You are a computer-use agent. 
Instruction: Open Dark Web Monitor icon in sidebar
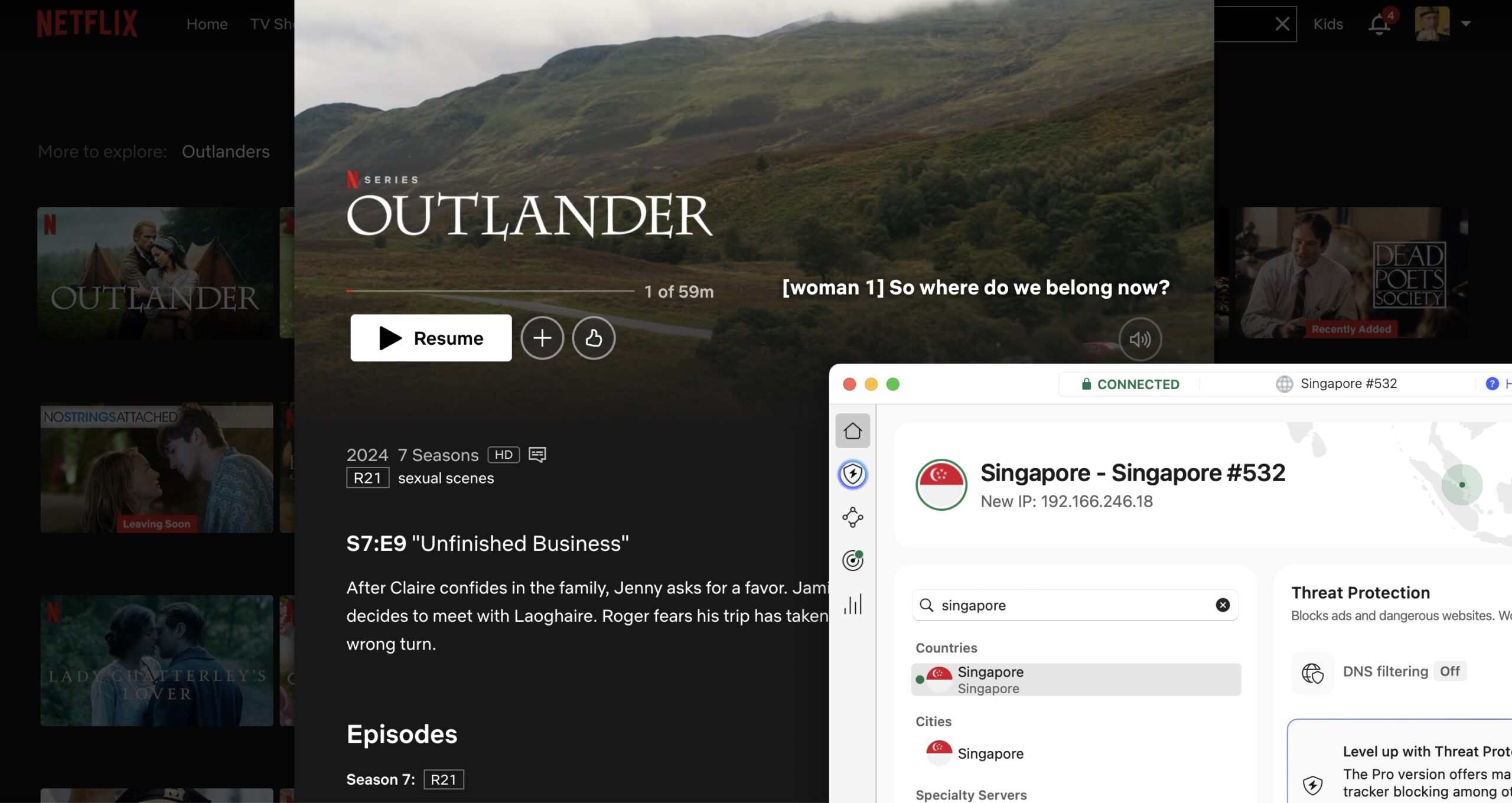(x=852, y=560)
